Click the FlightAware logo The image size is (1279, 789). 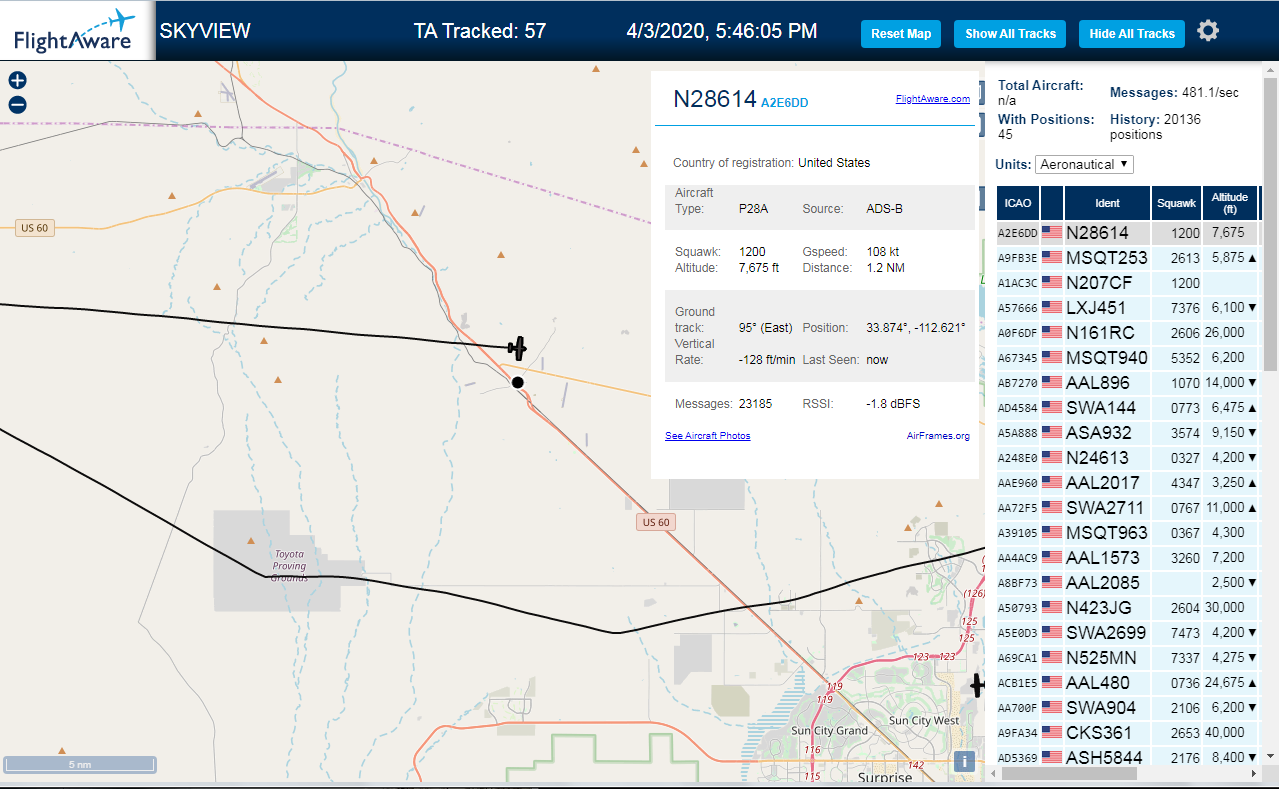[77, 31]
